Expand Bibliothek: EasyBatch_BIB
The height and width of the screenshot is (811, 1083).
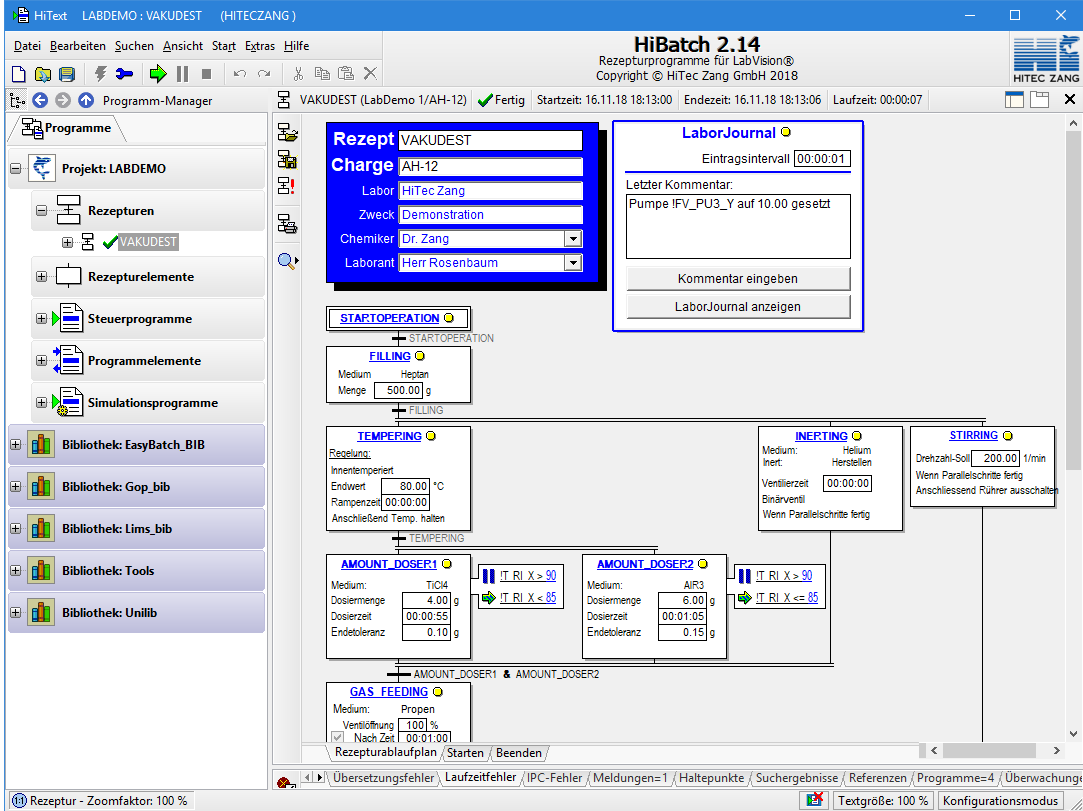15,445
